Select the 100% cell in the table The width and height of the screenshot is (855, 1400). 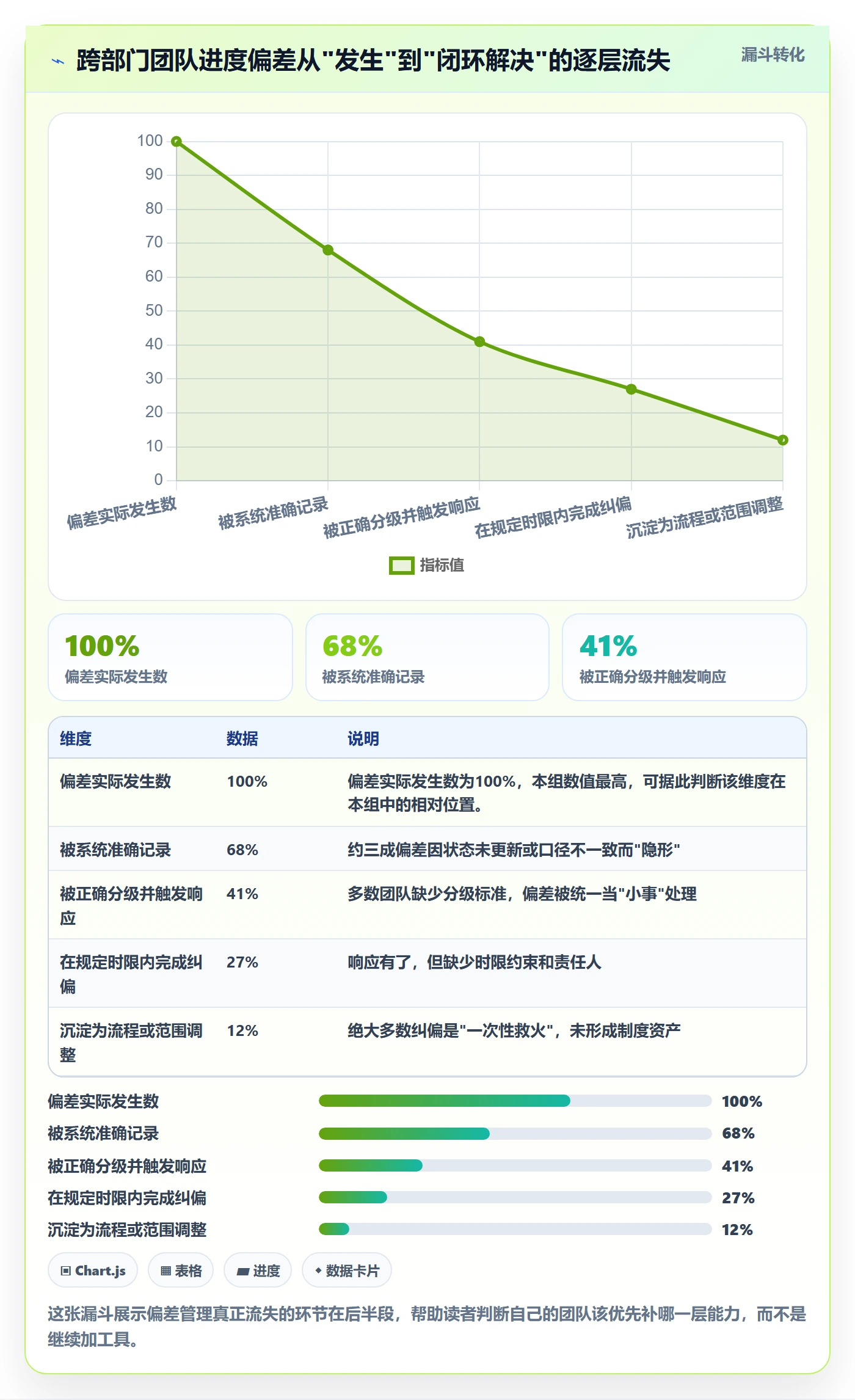coord(247,781)
